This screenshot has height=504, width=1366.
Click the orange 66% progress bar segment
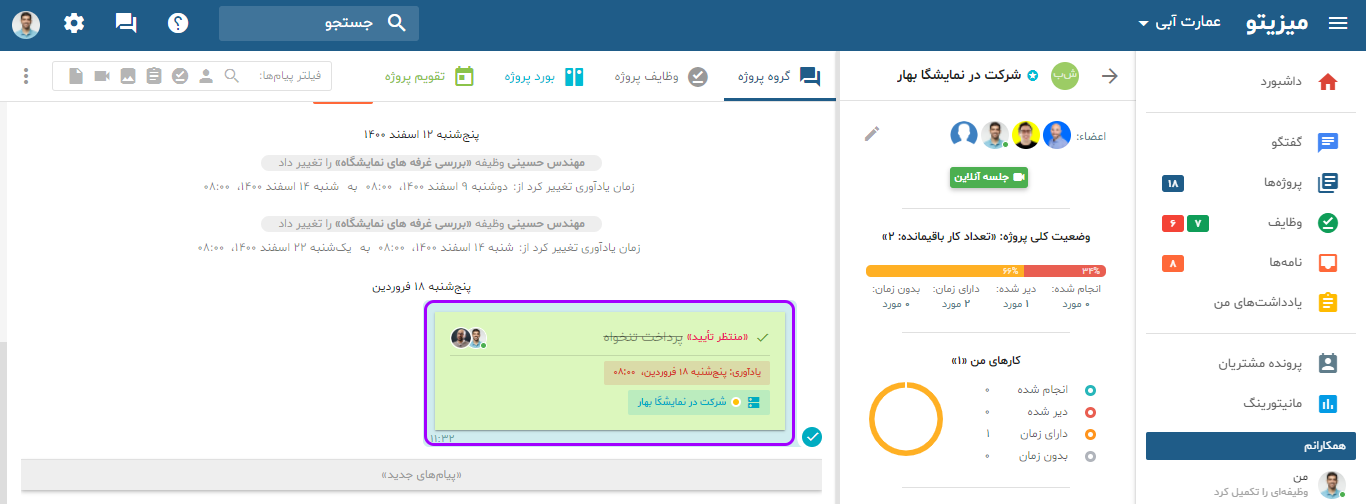click(x=946, y=271)
